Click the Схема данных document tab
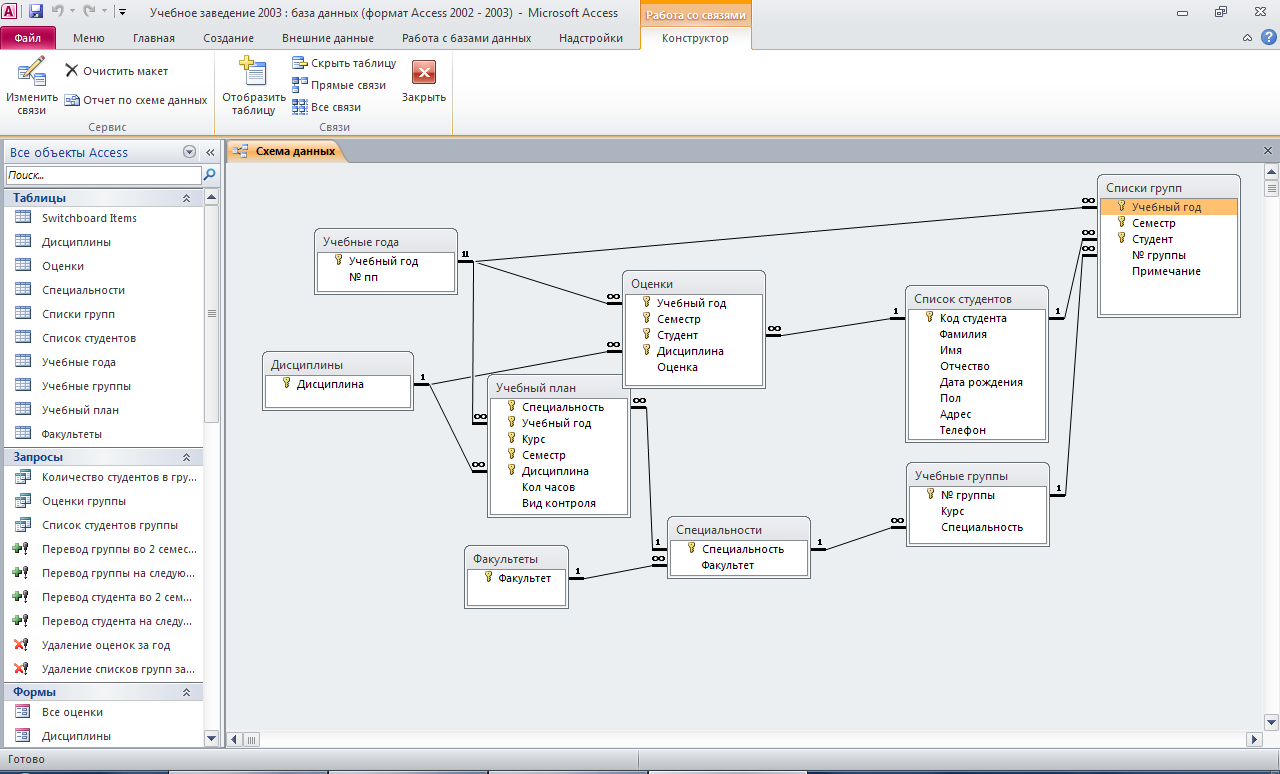The width and height of the screenshot is (1280, 774). tap(286, 151)
